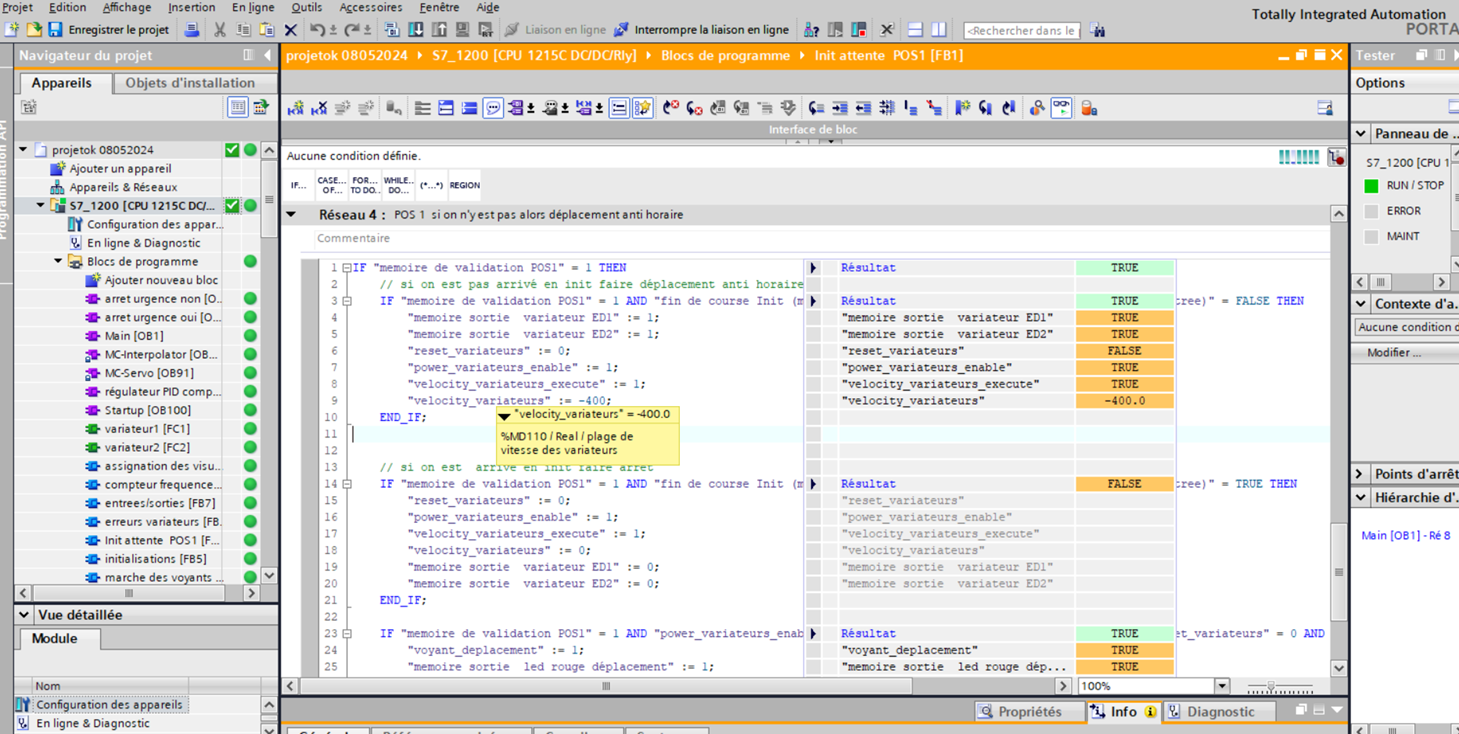Click the Enregistrer le projet save icon
The width and height of the screenshot is (1459, 734).
coord(56,30)
